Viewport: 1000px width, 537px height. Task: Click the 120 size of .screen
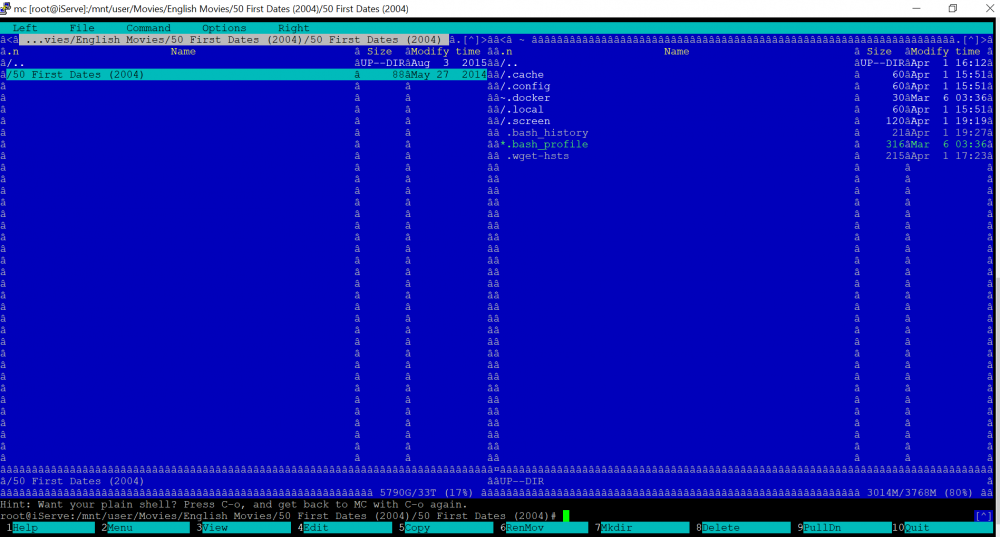click(895, 121)
